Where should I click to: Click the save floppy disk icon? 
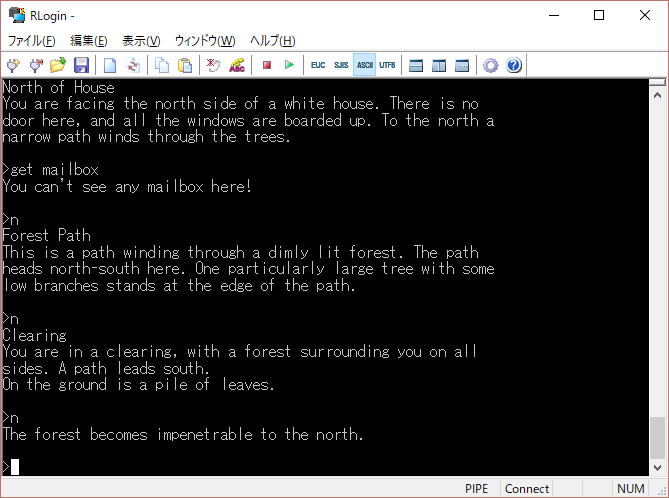click(x=81, y=65)
